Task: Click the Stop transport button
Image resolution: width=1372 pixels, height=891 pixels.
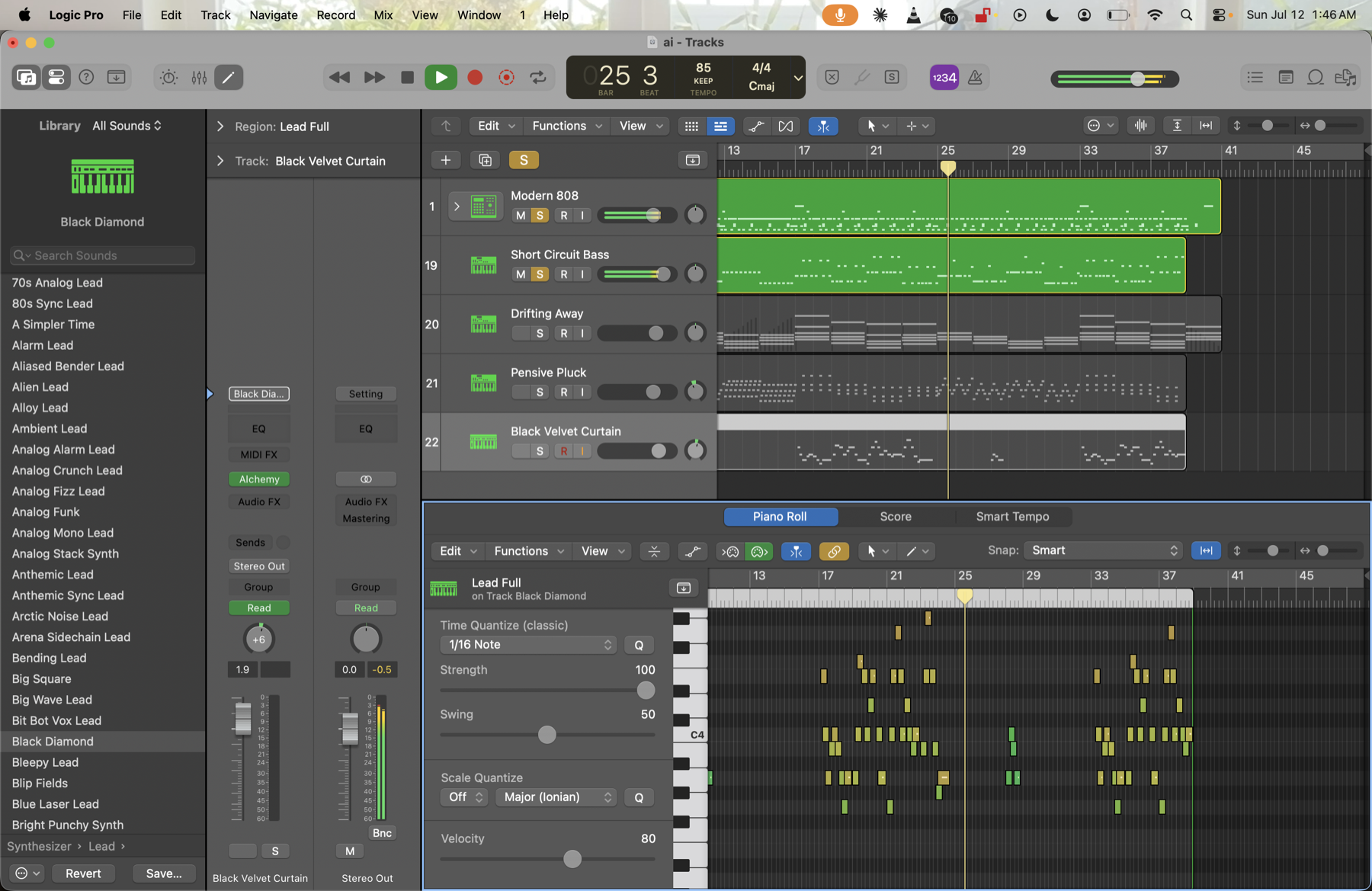Action: tap(407, 77)
